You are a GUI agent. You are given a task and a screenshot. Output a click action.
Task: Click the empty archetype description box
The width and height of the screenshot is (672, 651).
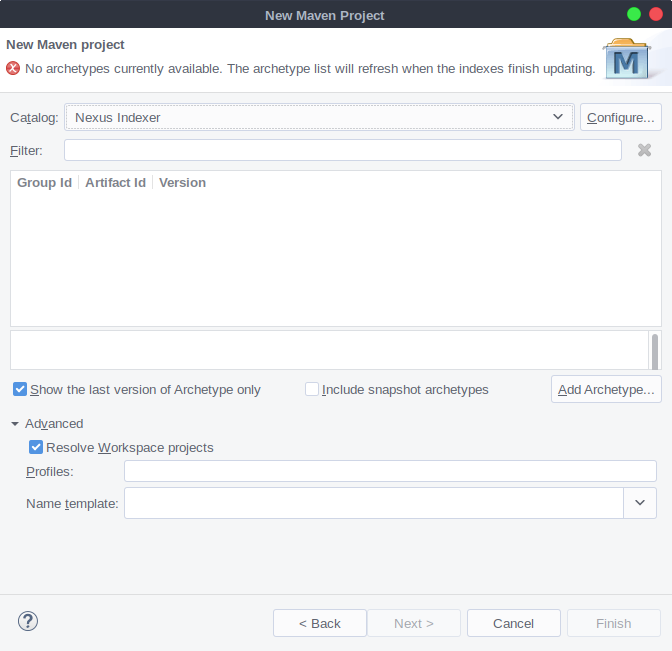click(x=329, y=350)
